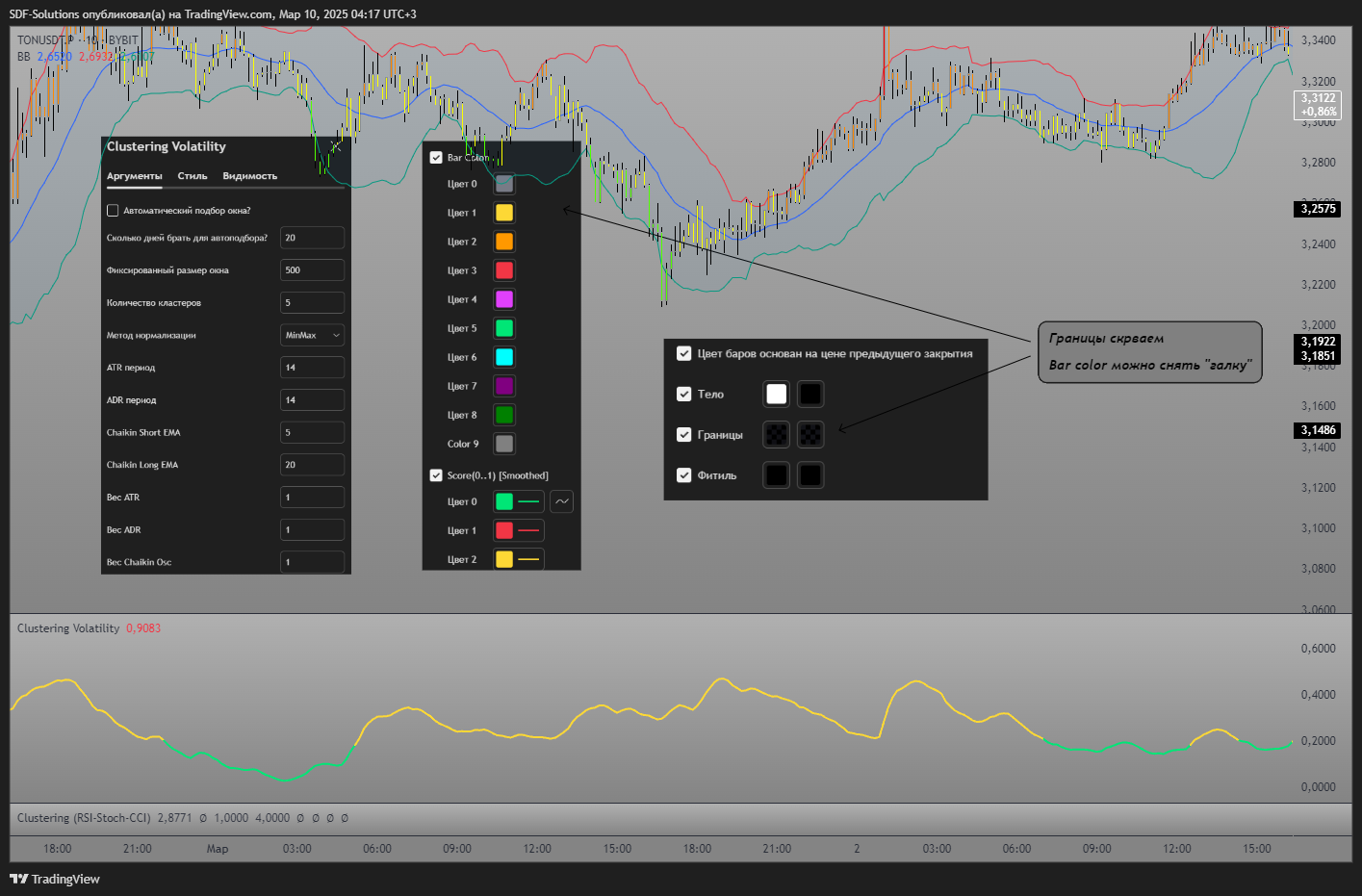1362x896 pixels.
Task: Toggle the Границы checkbox
Action: point(684,435)
